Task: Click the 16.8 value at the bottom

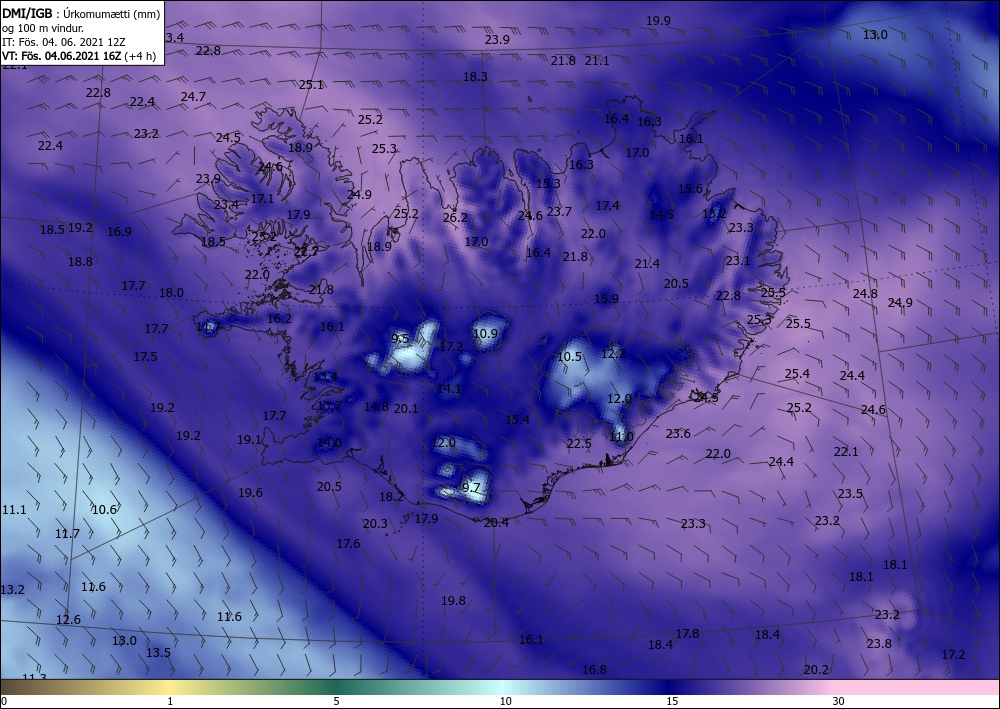Action: coord(594,669)
